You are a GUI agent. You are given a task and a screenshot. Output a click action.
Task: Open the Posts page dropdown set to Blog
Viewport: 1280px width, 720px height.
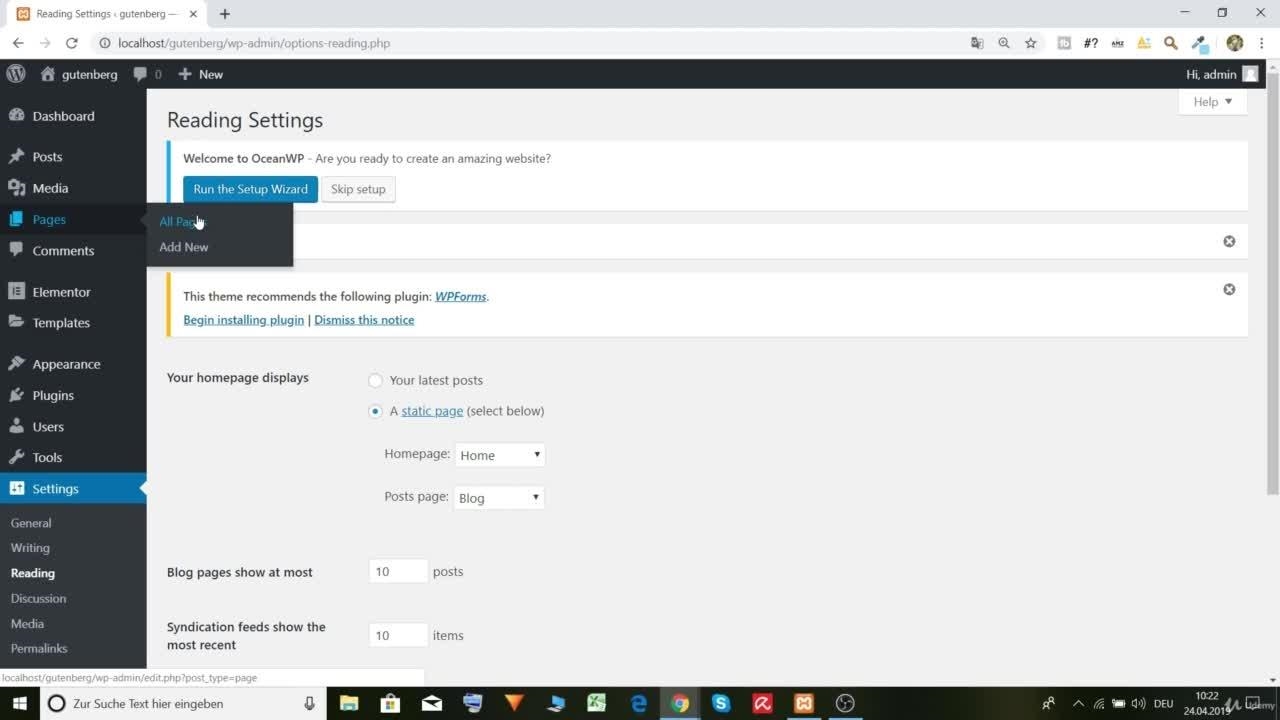(x=499, y=498)
